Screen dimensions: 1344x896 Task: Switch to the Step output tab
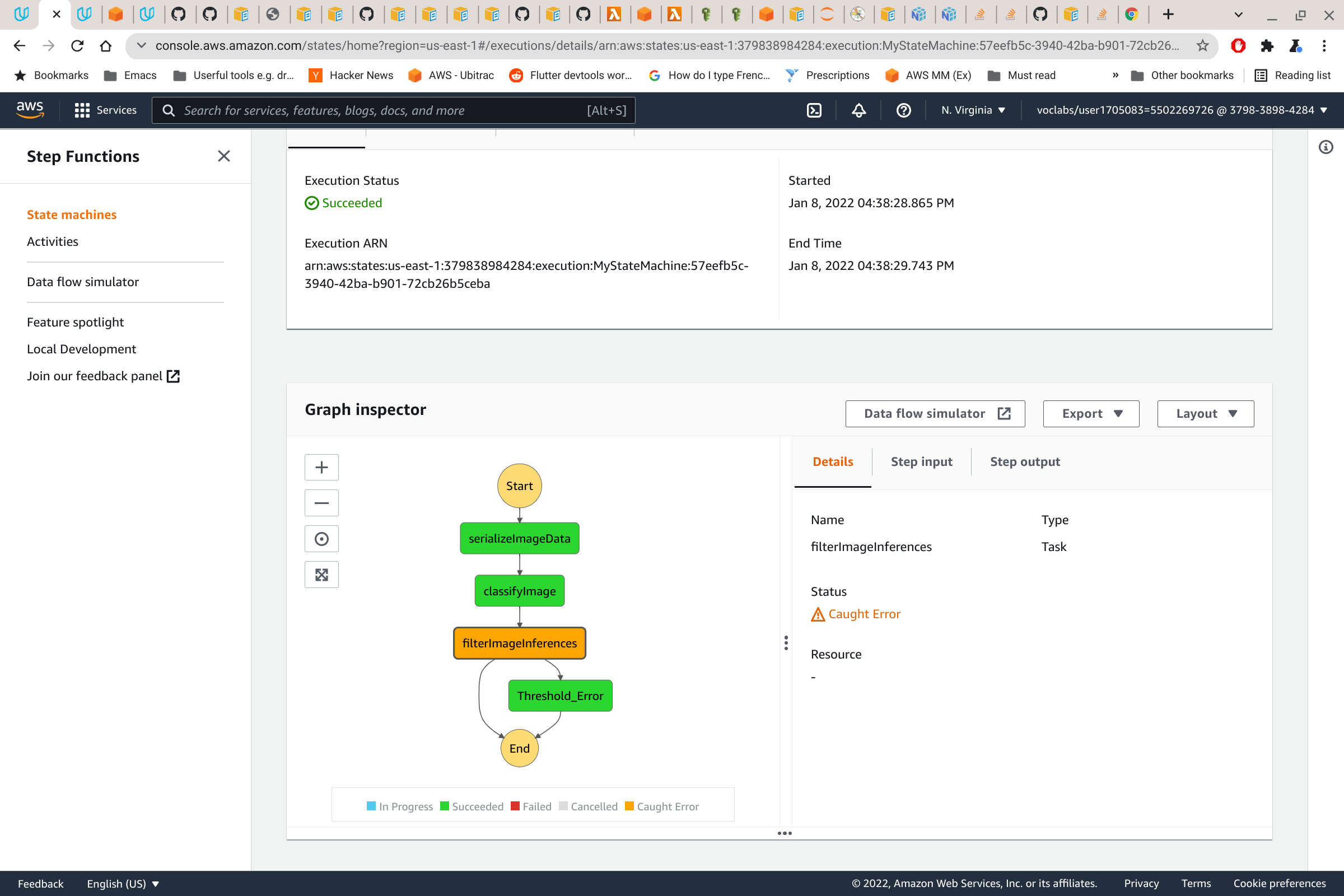pyautogui.click(x=1025, y=461)
